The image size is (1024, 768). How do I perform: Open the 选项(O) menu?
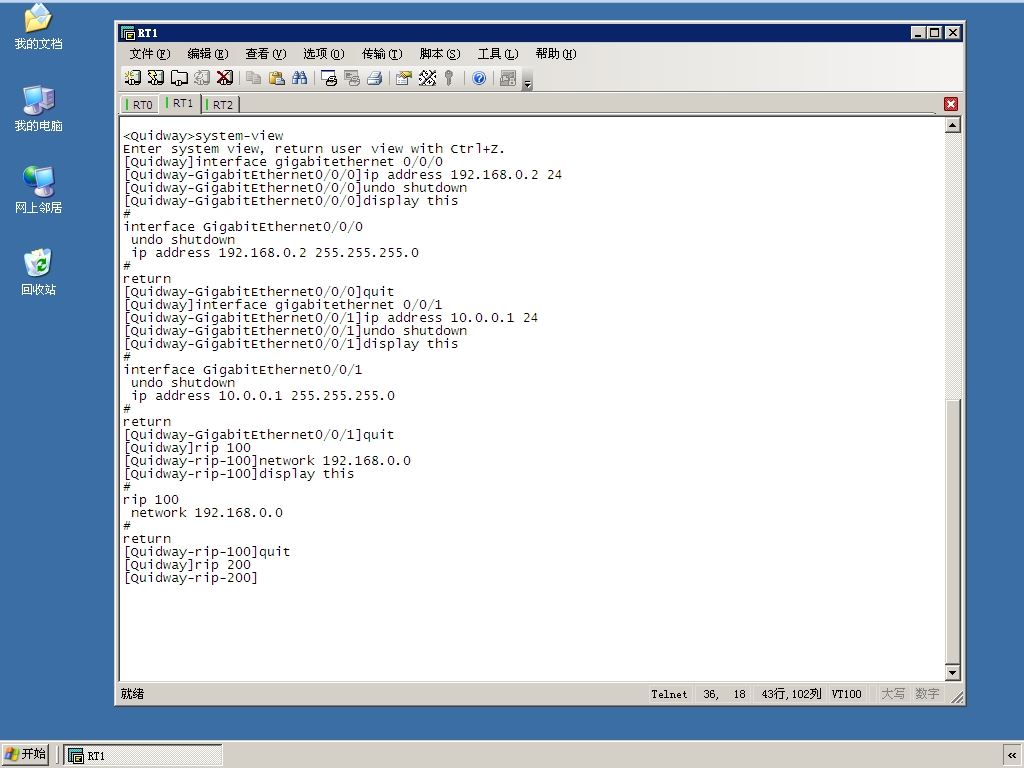(323, 54)
